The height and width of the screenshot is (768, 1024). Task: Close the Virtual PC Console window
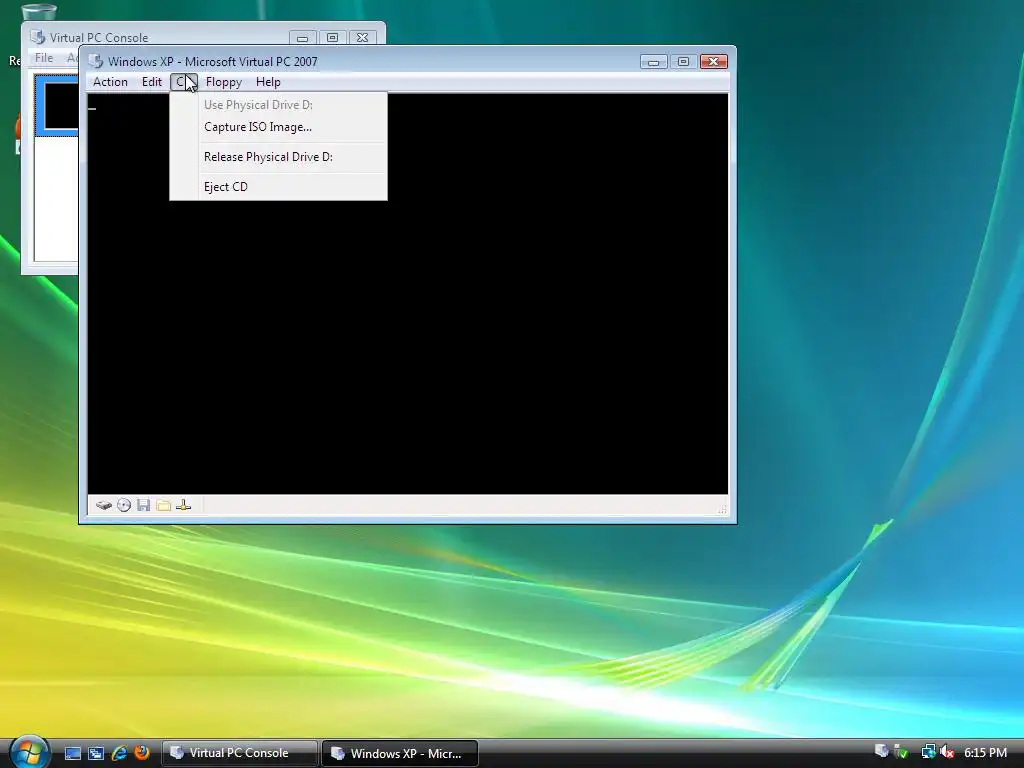[362, 38]
